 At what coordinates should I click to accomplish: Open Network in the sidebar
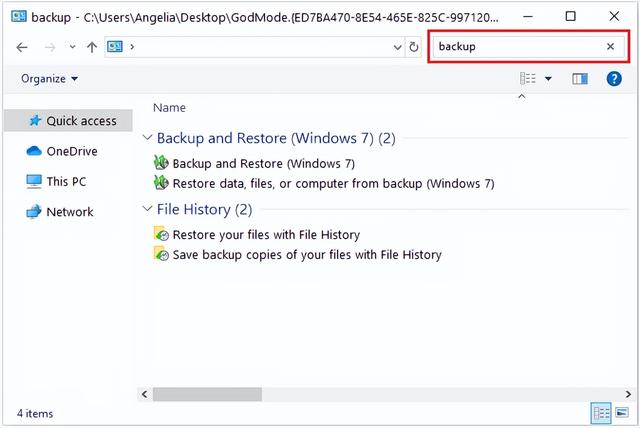[x=60, y=212]
